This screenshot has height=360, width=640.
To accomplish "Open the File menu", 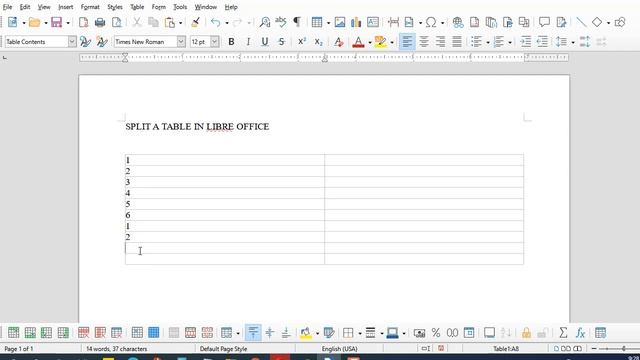I will 7,7.
